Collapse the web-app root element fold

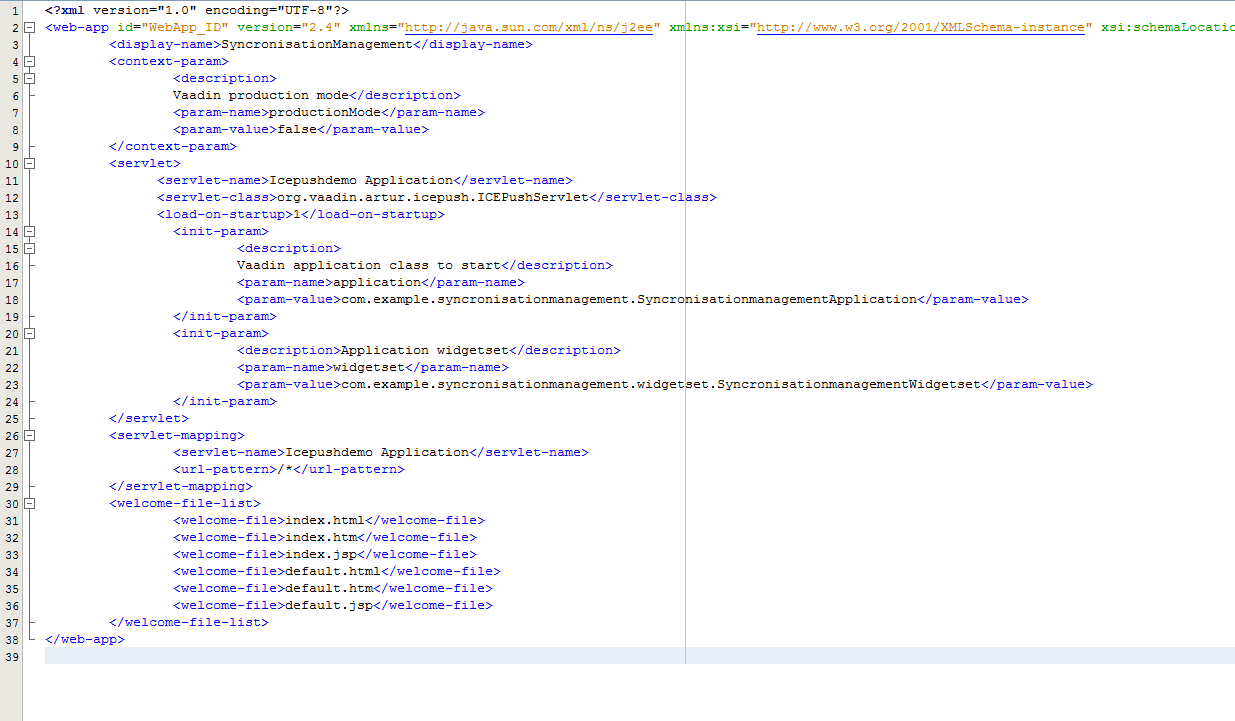click(30, 27)
